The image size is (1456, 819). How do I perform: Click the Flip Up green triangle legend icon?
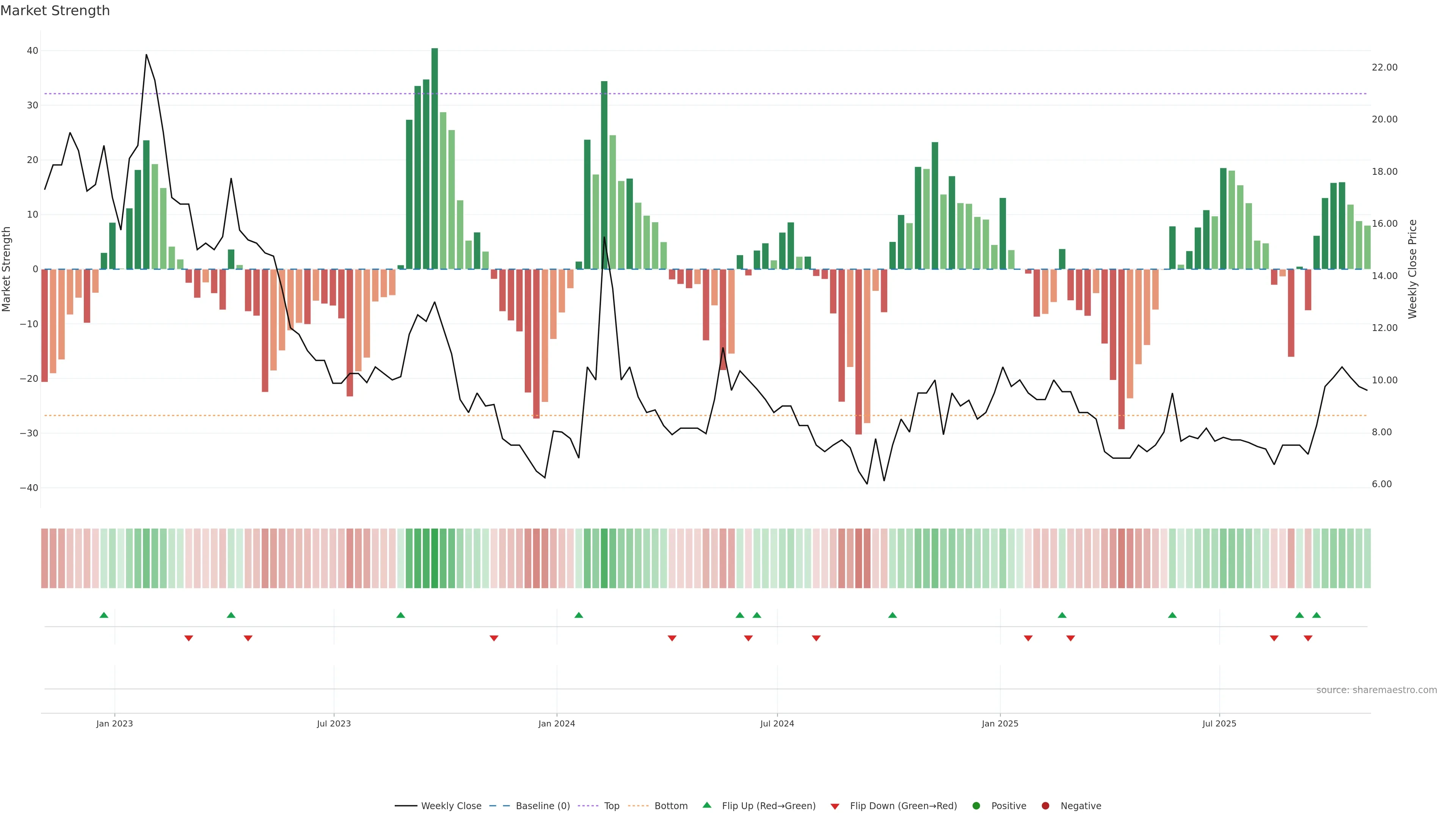706,805
